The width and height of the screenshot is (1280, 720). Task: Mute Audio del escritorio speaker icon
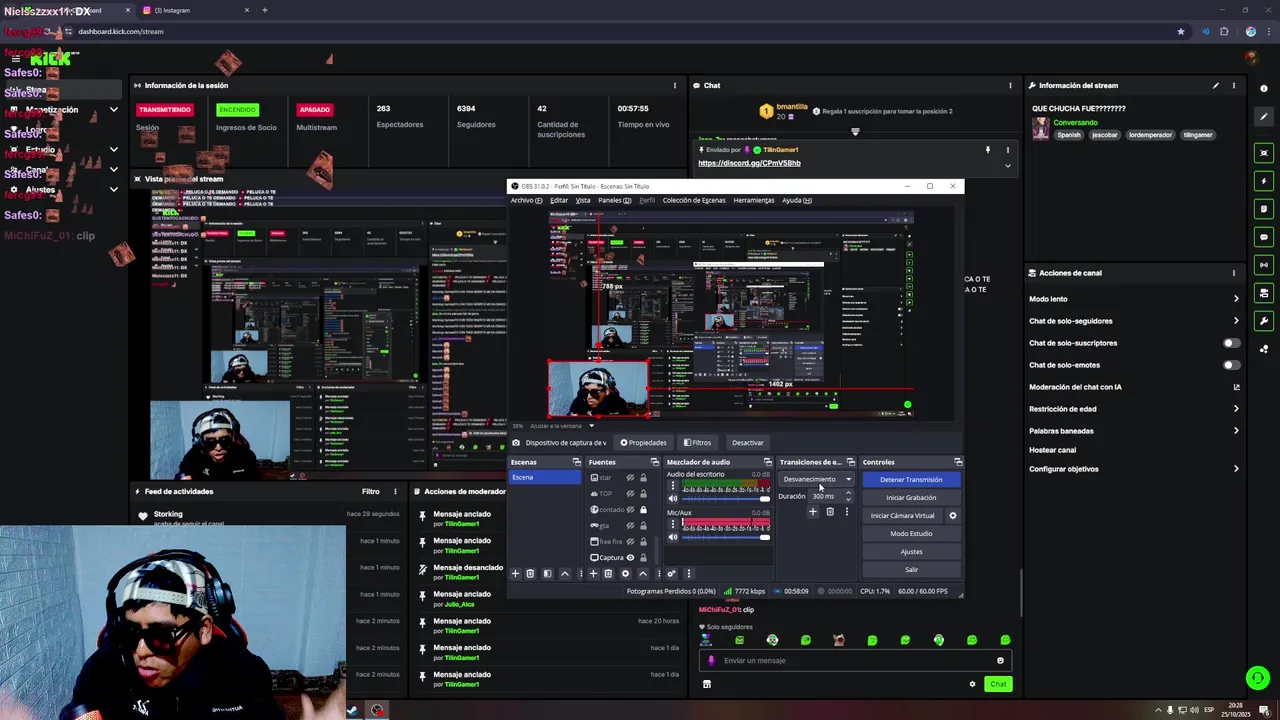672,499
